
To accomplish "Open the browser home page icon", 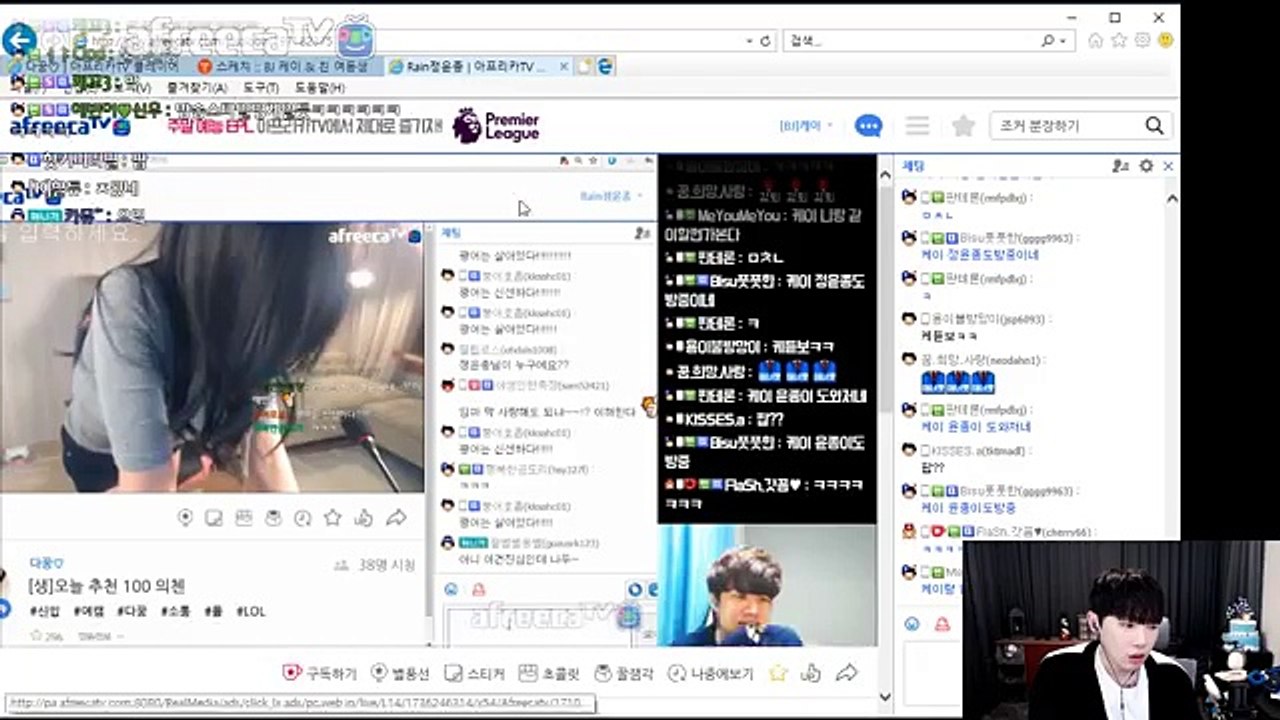I will pyautogui.click(x=1096, y=40).
